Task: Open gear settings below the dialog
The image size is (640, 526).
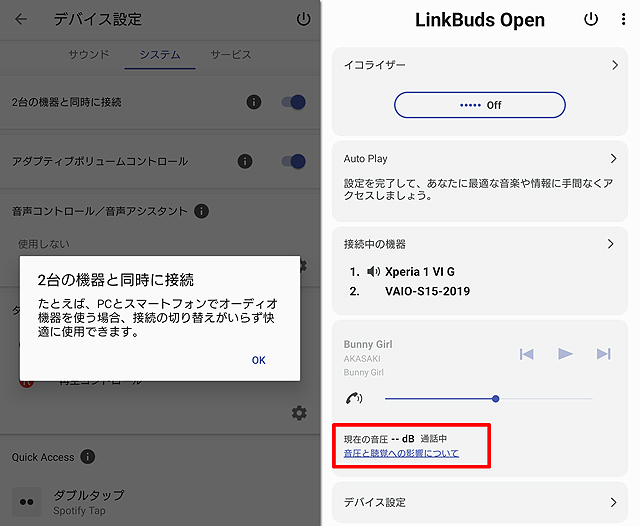Action: pyautogui.click(x=299, y=413)
